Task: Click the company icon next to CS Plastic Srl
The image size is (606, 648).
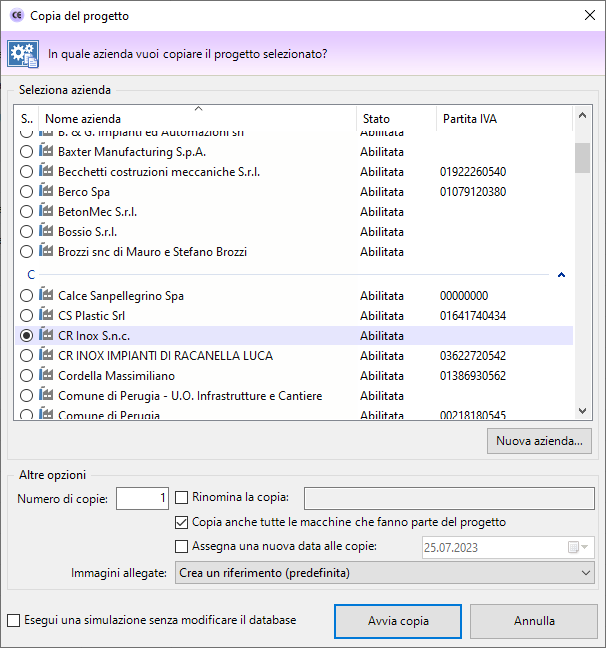Action: [x=46, y=316]
